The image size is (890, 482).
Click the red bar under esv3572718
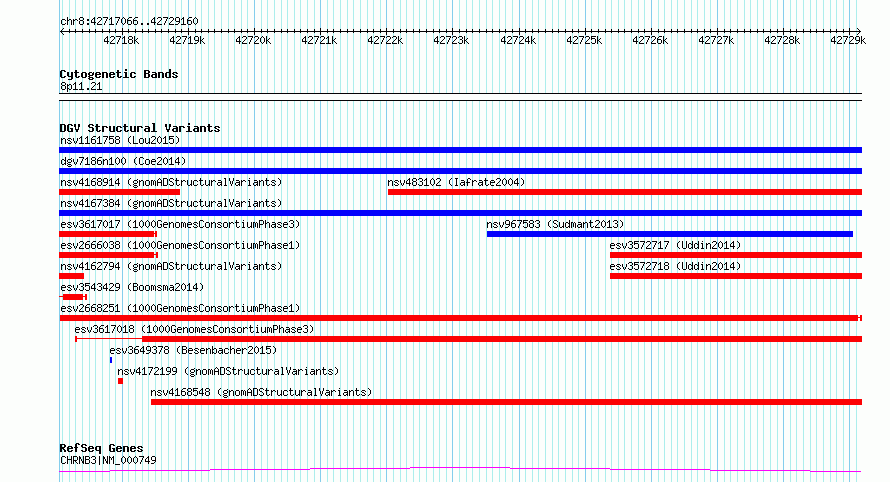[736, 276]
